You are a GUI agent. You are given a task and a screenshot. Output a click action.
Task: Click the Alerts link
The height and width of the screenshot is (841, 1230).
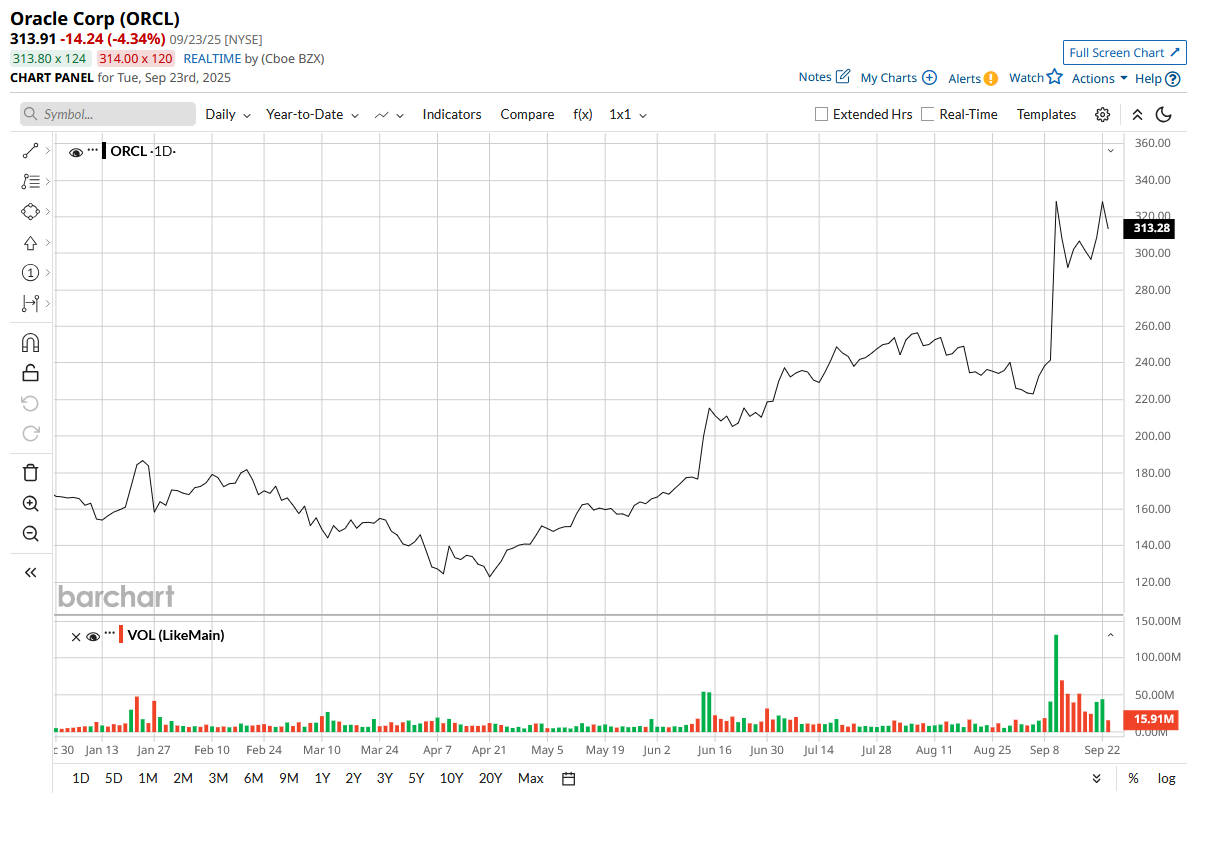pos(964,78)
